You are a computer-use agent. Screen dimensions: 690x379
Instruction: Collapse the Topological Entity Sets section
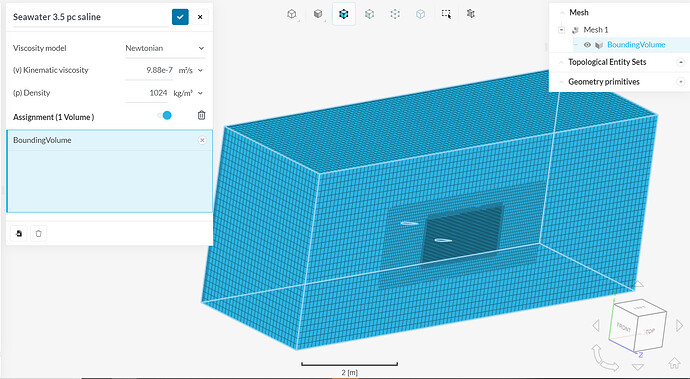click(561, 62)
